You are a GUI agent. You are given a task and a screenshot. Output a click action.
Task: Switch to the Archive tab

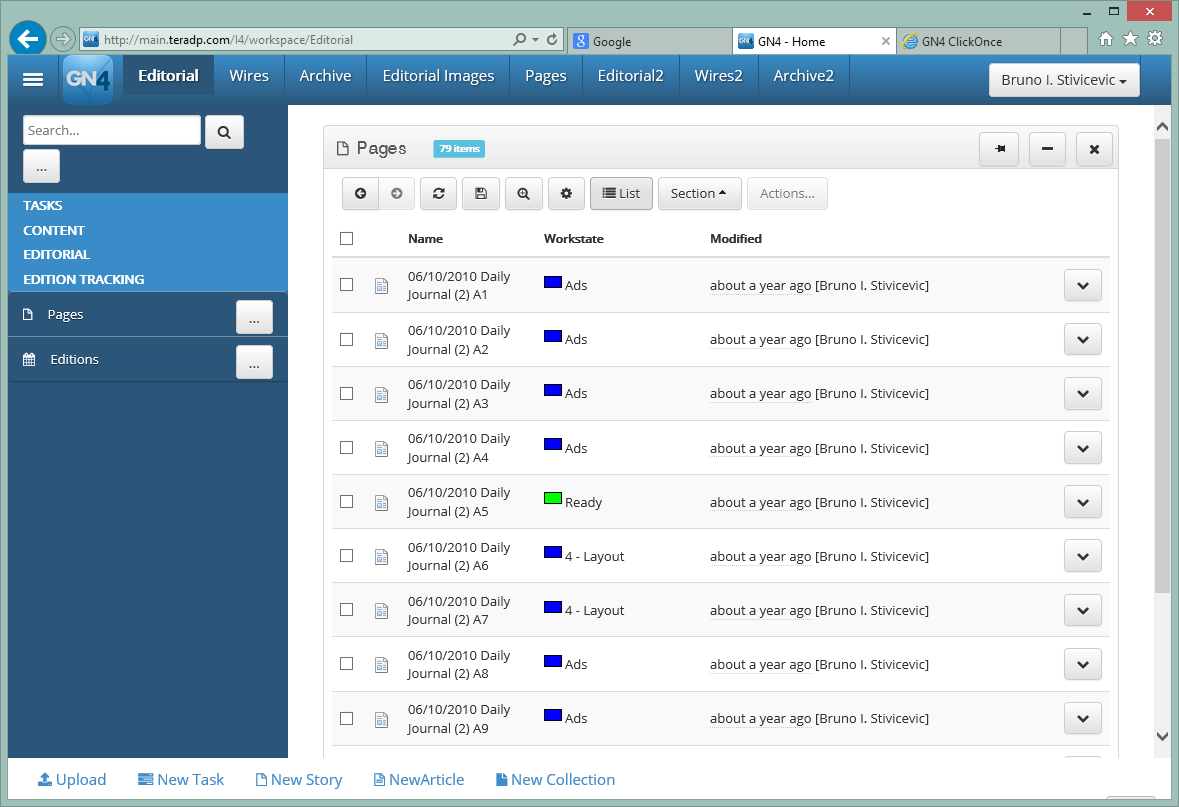point(326,76)
